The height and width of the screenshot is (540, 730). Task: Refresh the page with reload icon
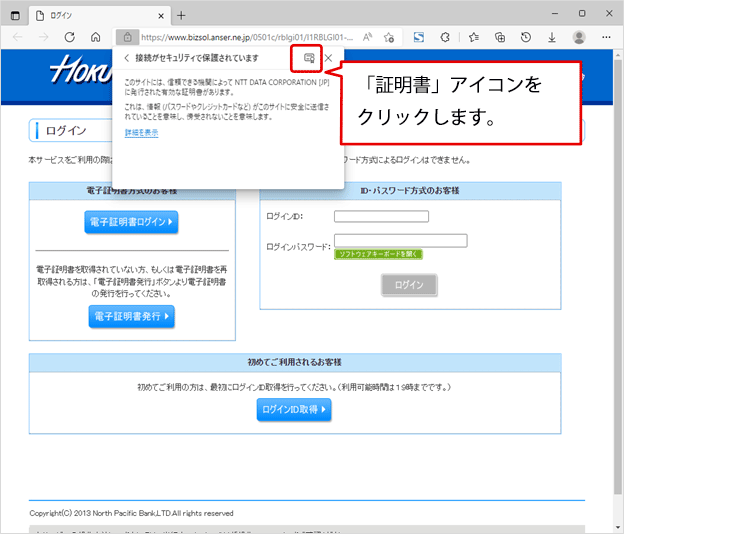tap(70, 36)
